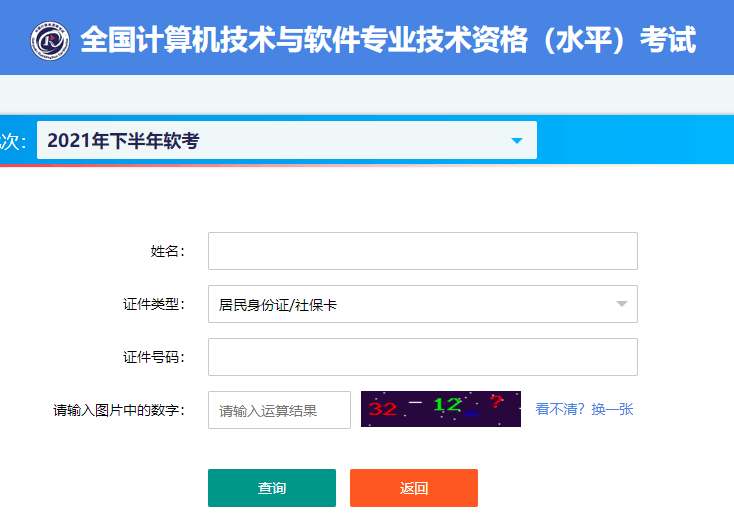Expand ID type list via gray arrow
Screen dimensions: 734x521
pos(621,304)
